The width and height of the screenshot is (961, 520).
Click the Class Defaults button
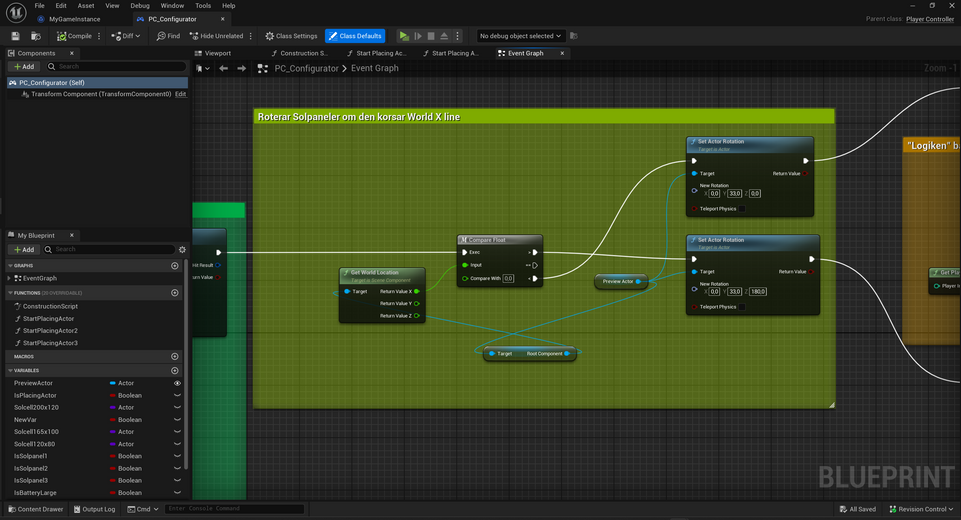(354, 36)
